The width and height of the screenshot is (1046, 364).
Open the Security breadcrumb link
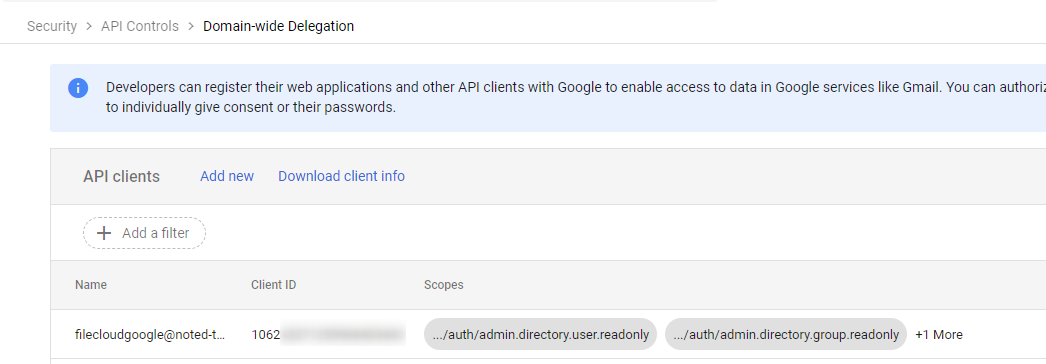click(x=51, y=27)
